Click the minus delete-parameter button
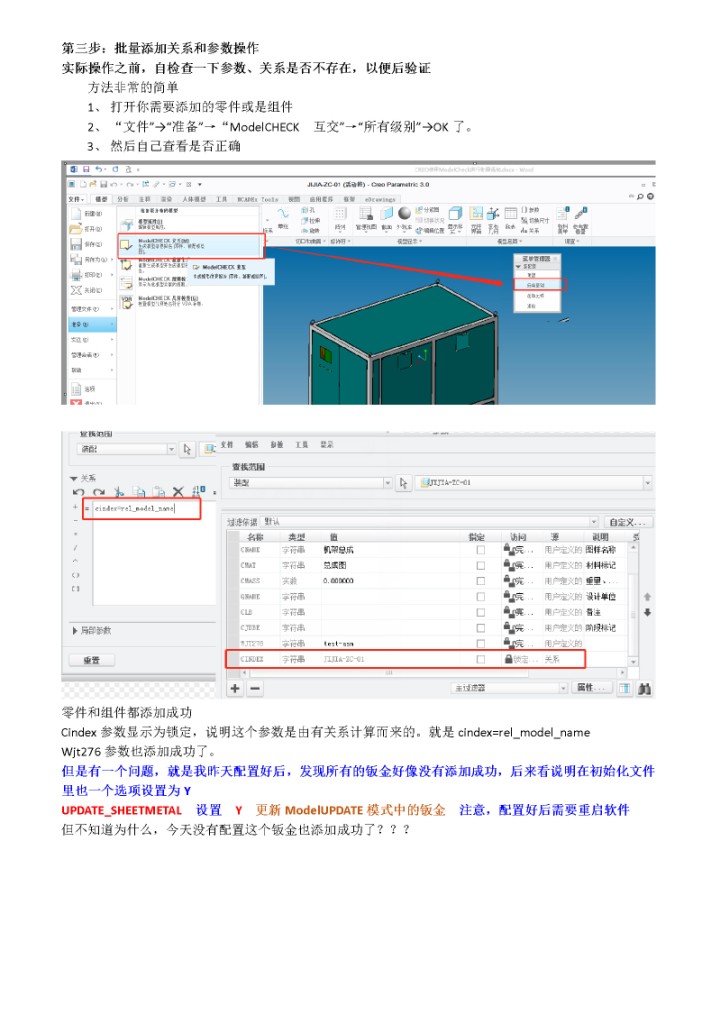 (x=255, y=688)
